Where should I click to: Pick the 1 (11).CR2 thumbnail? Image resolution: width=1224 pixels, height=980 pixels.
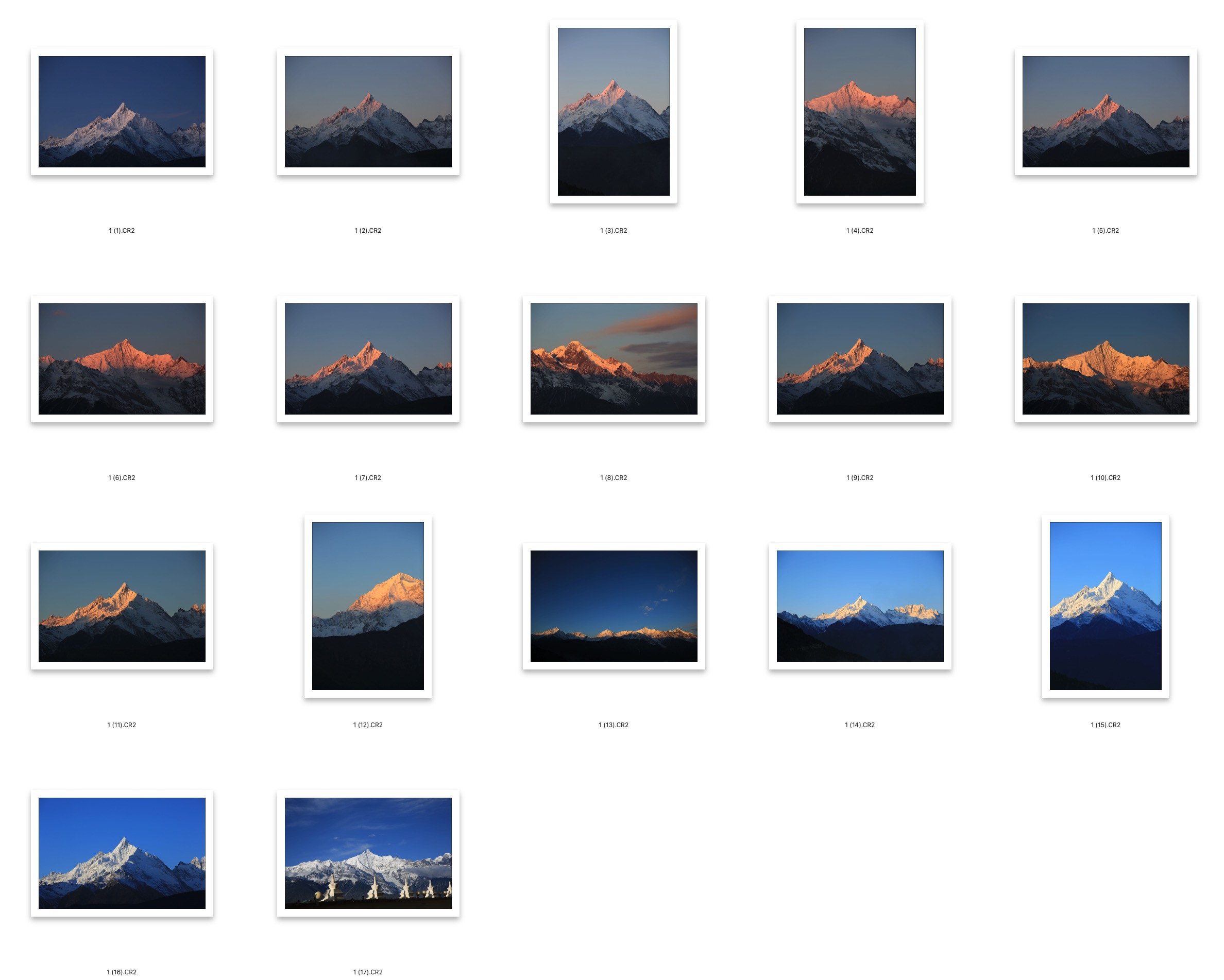click(122, 606)
